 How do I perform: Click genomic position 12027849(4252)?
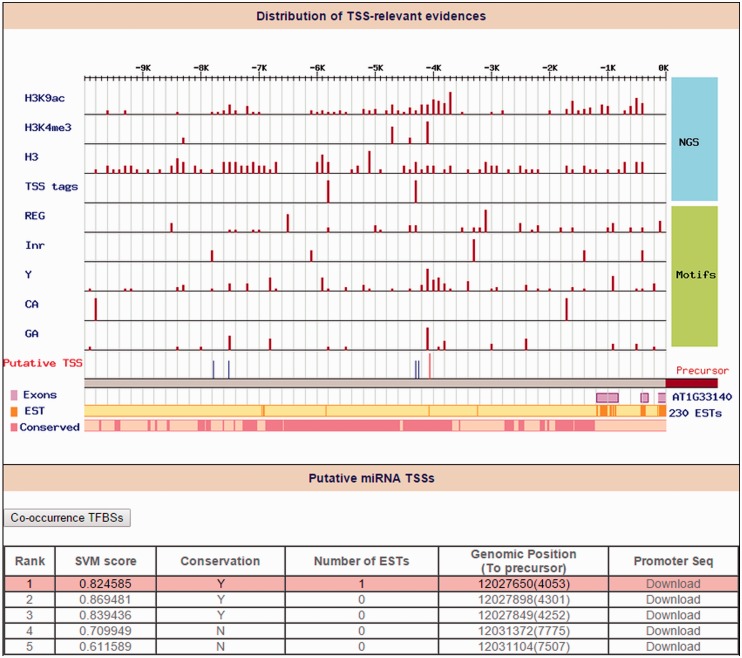click(524, 615)
